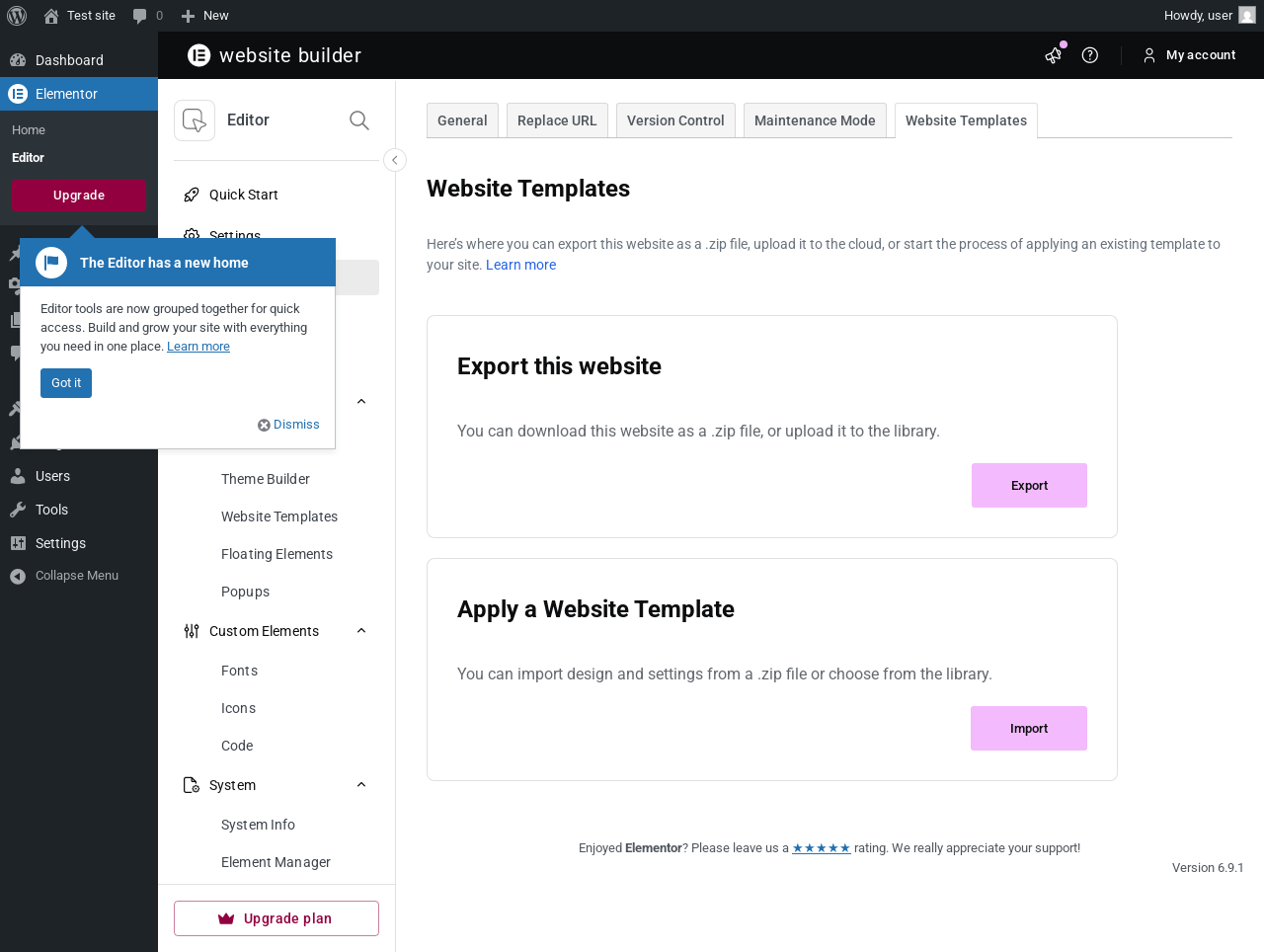
Task: Click the search magnifier in Editor sidebar
Action: click(x=359, y=120)
